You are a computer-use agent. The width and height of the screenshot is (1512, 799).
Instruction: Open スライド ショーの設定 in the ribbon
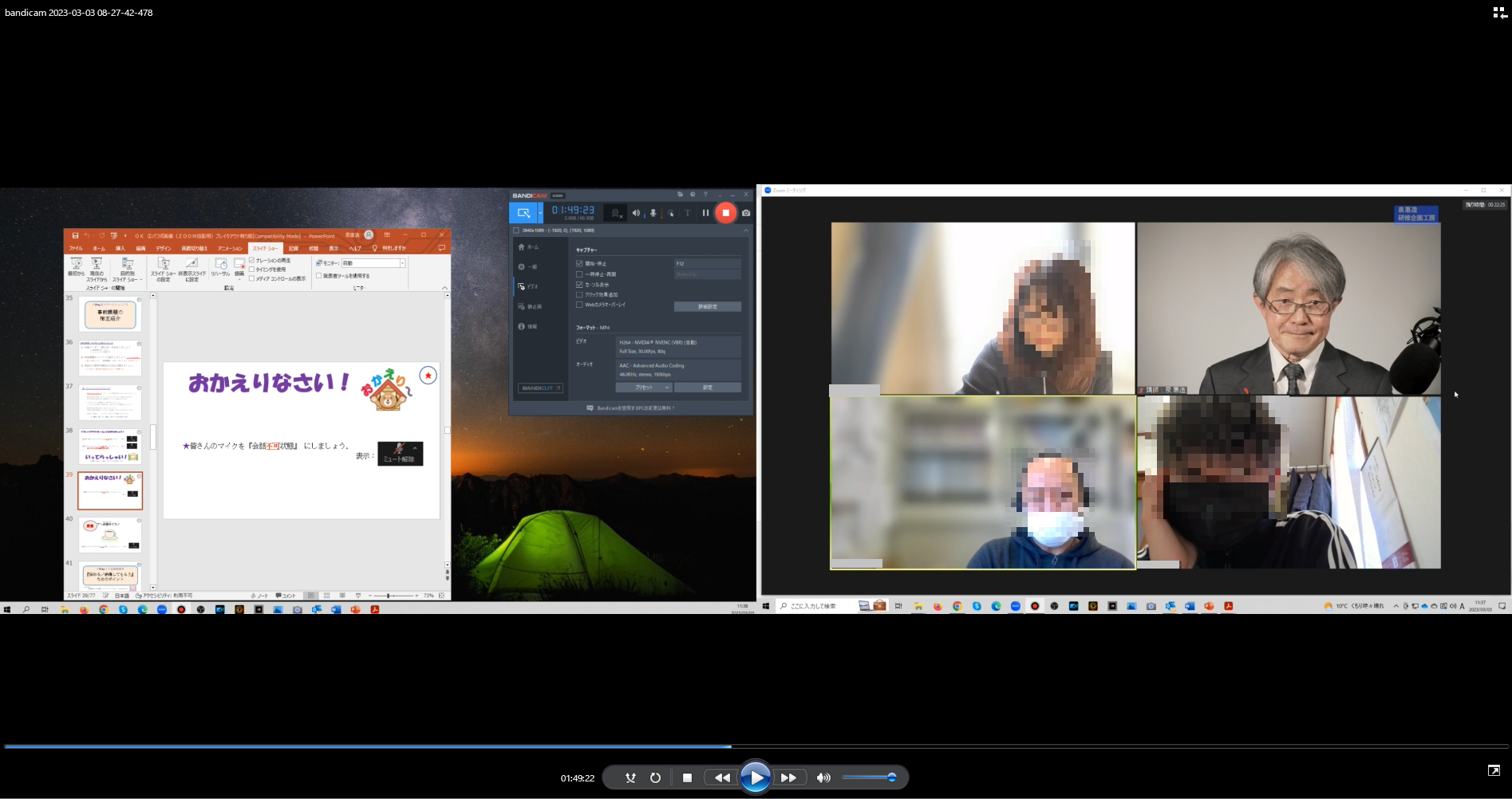164,270
